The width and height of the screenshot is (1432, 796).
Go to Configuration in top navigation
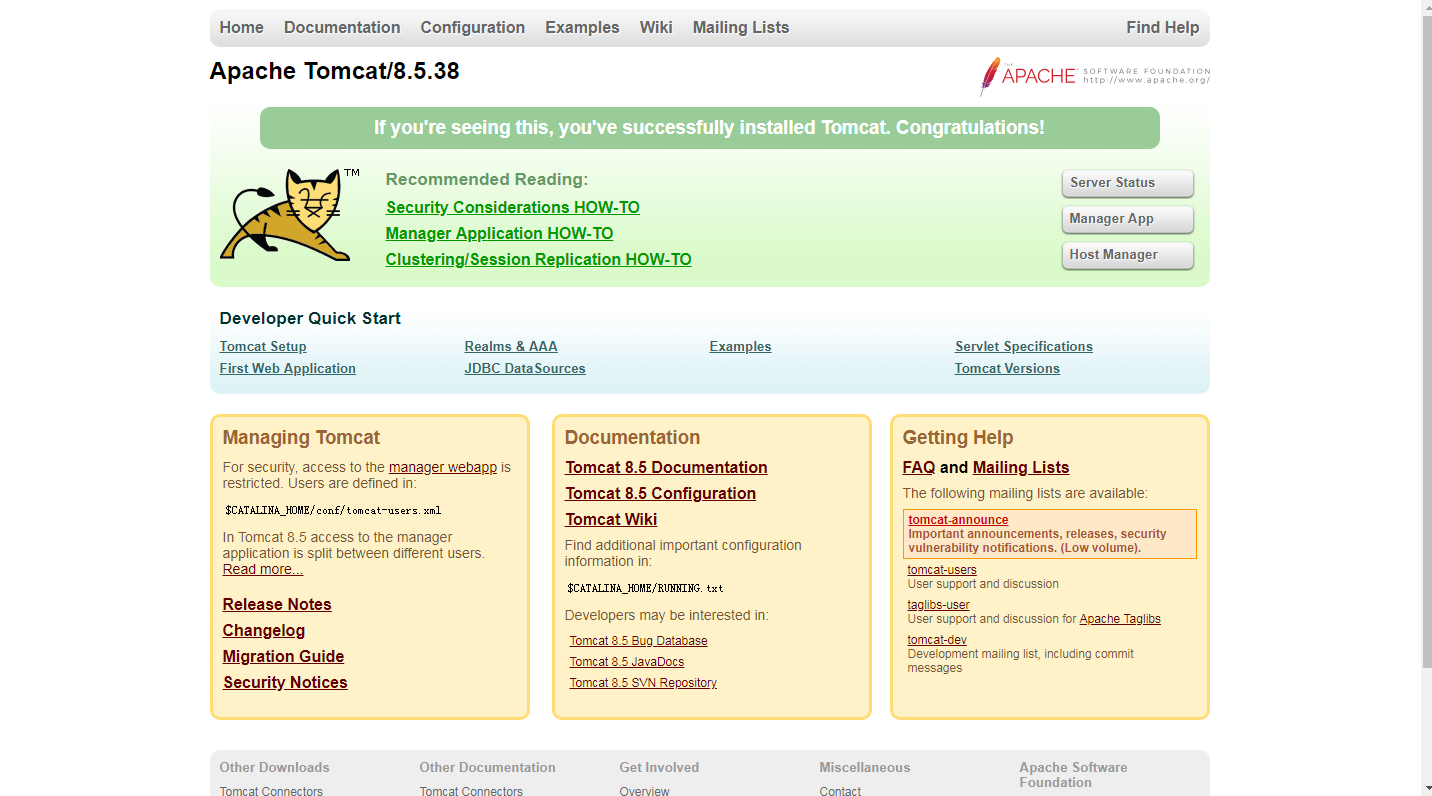click(x=472, y=28)
